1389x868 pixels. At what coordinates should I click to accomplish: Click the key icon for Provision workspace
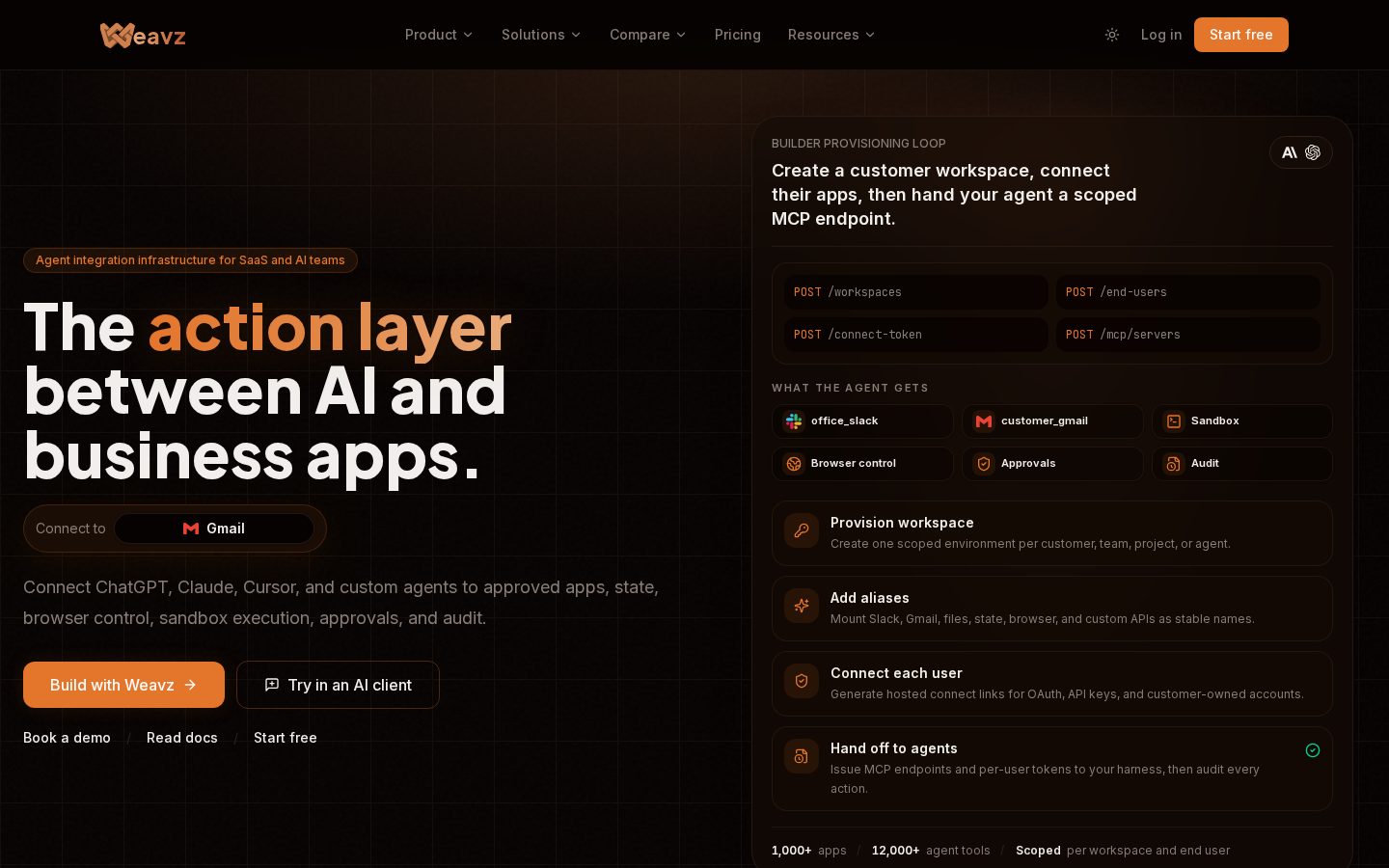802,530
